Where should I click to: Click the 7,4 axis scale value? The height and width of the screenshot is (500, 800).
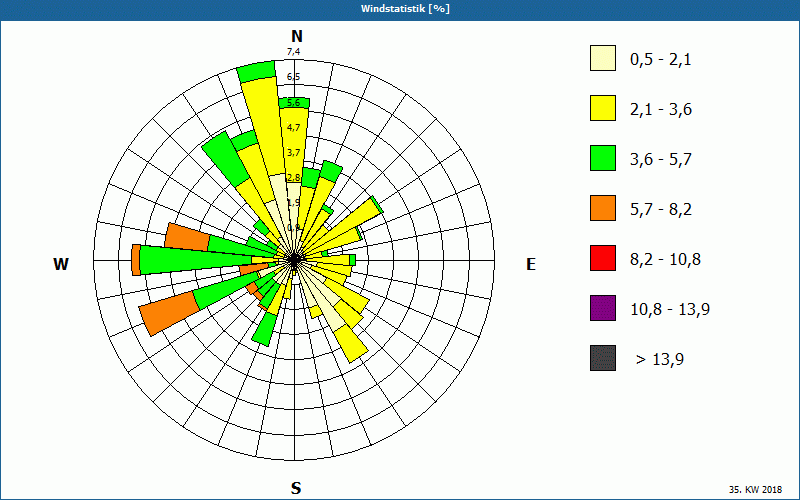293,52
